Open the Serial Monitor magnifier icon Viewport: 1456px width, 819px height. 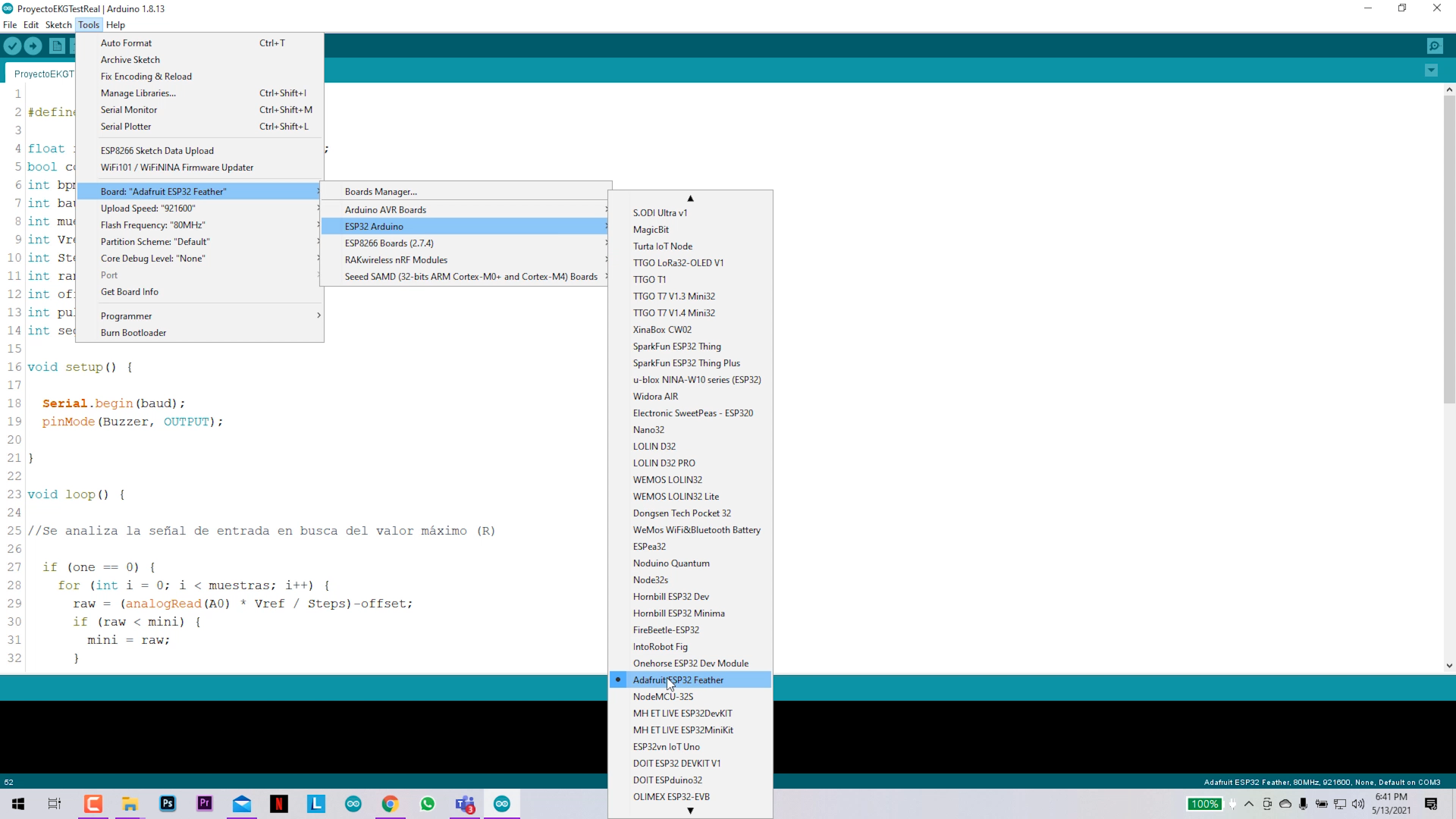(x=1436, y=45)
